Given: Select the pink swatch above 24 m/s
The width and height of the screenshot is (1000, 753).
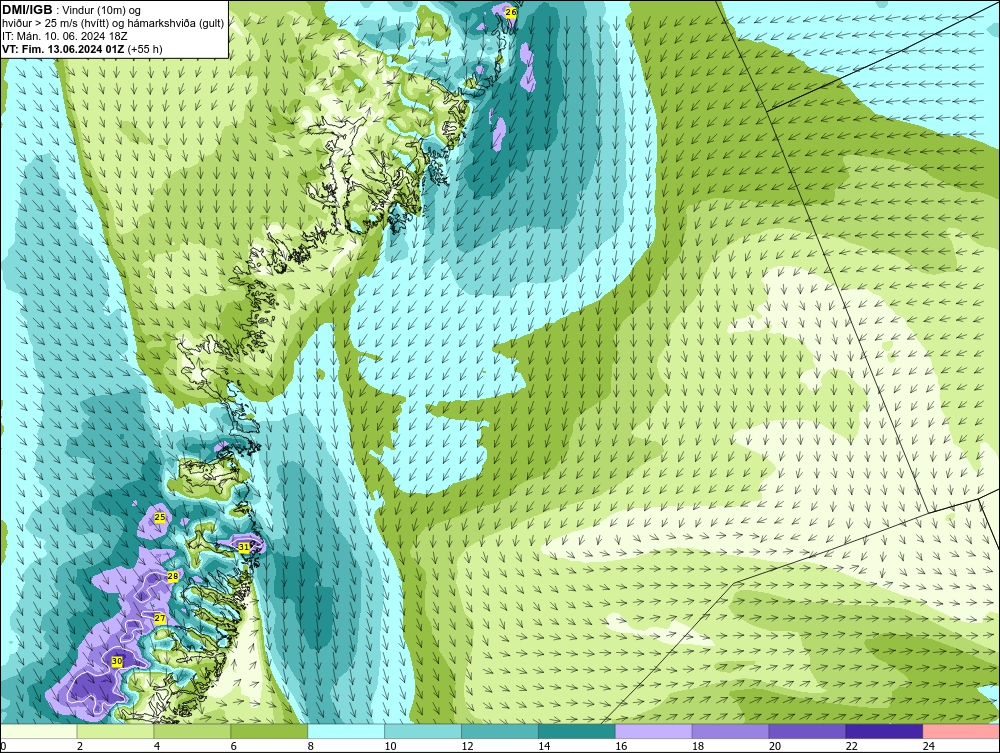Looking at the screenshot, I should coord(960,731).
